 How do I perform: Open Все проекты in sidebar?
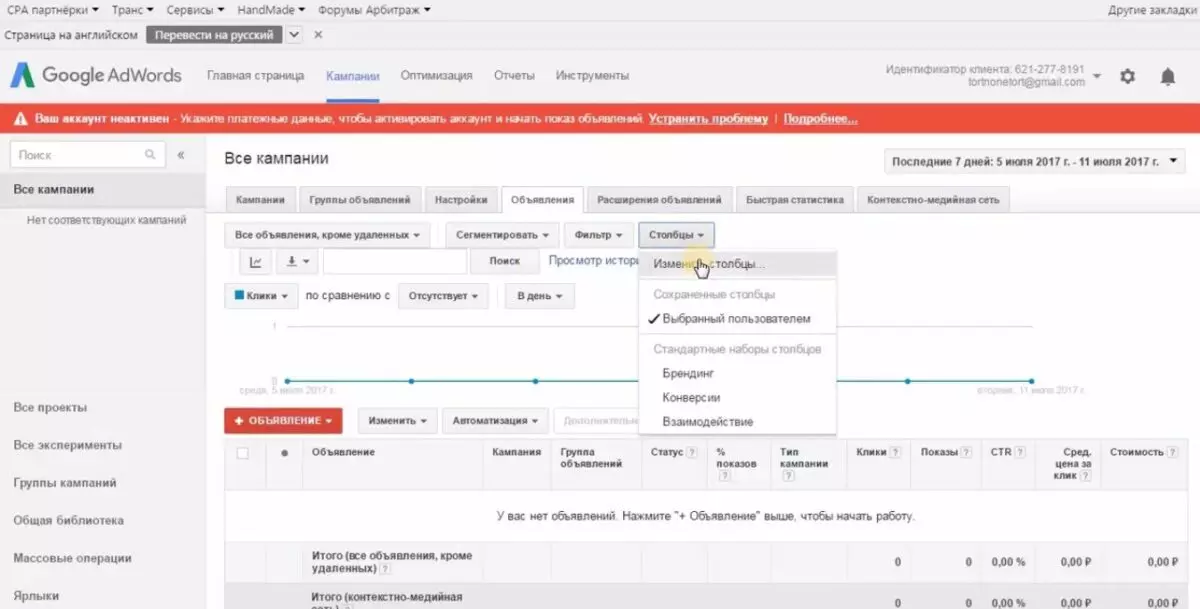pos(50,408)
